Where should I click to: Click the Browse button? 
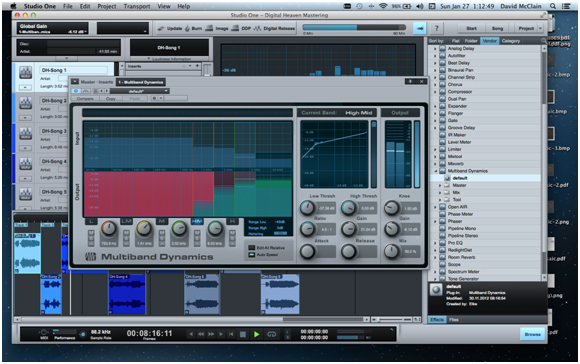[532, 334]
